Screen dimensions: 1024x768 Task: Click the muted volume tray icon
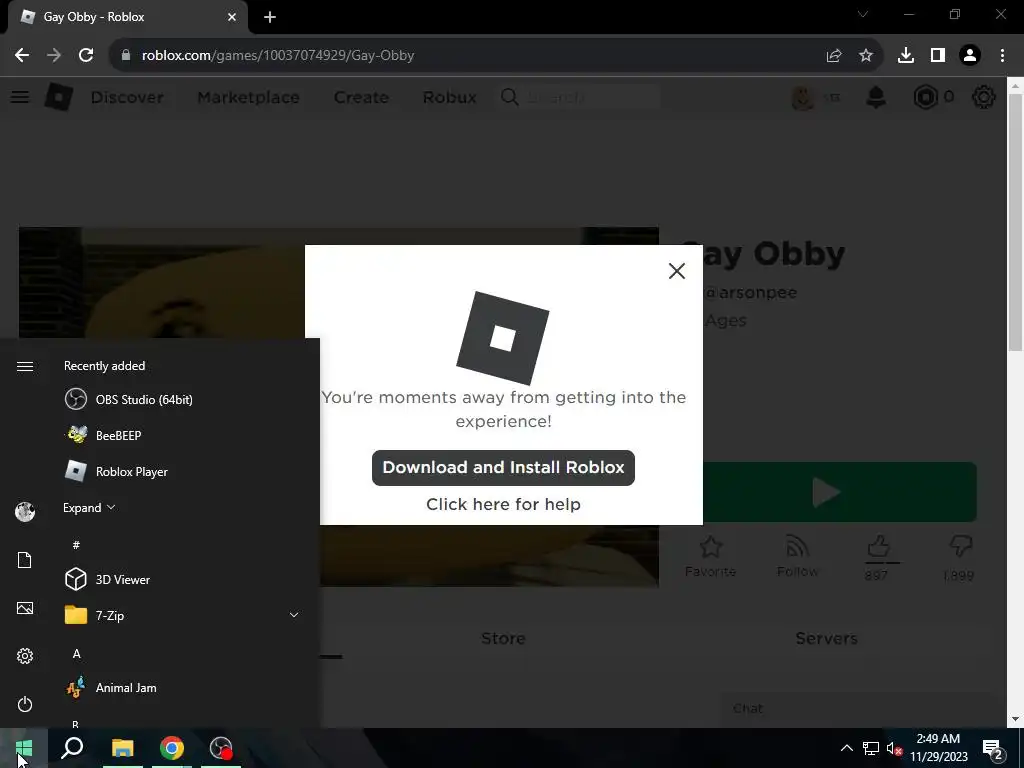click(x=894, y=748)
